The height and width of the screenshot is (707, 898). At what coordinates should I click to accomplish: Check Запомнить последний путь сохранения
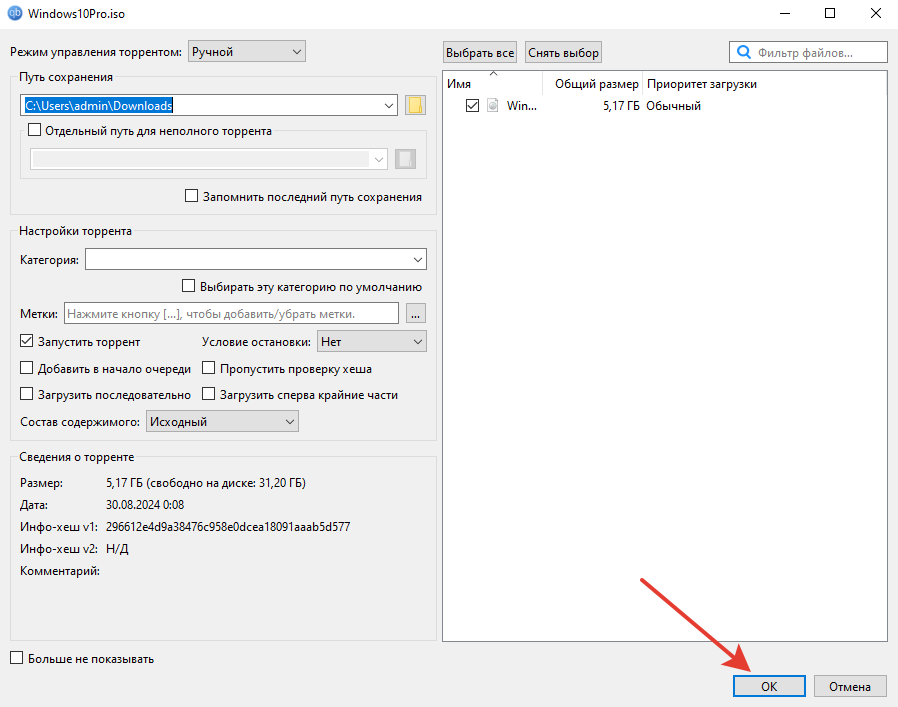point(191,196)
